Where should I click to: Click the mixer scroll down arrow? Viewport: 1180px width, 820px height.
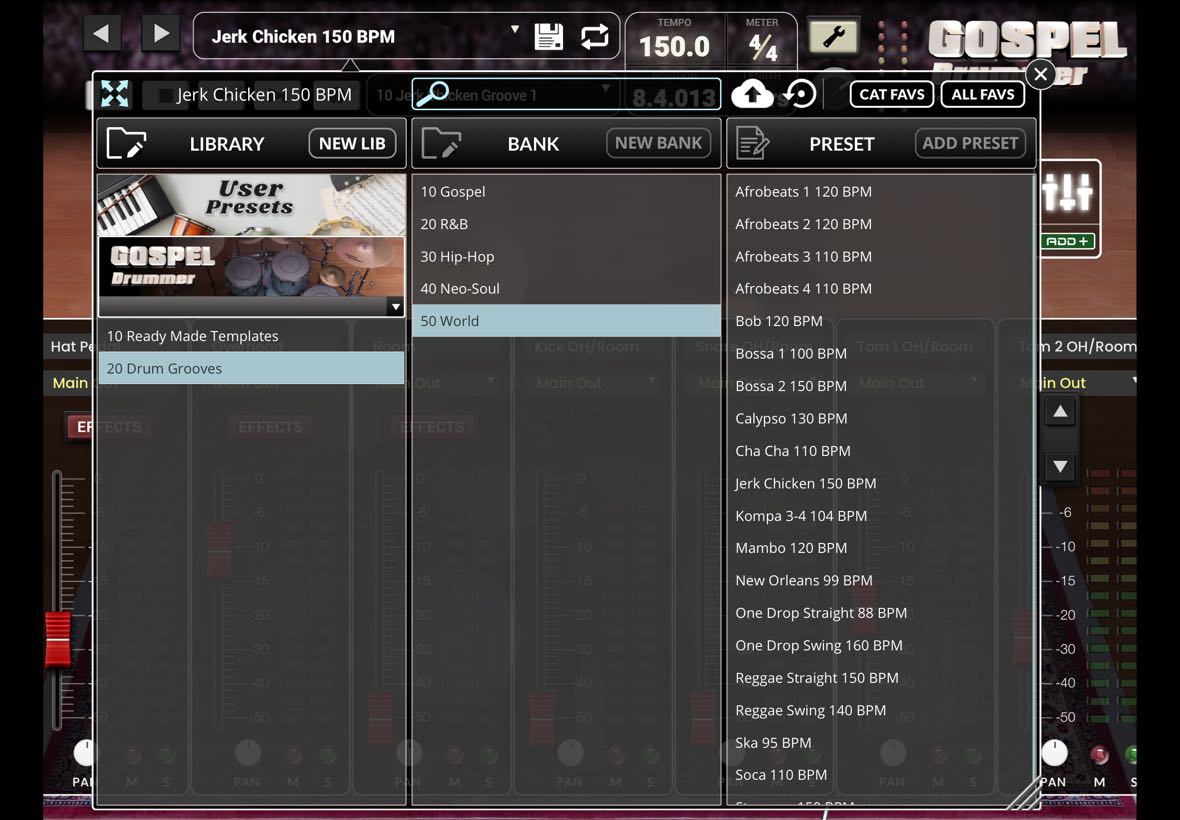1060,466
